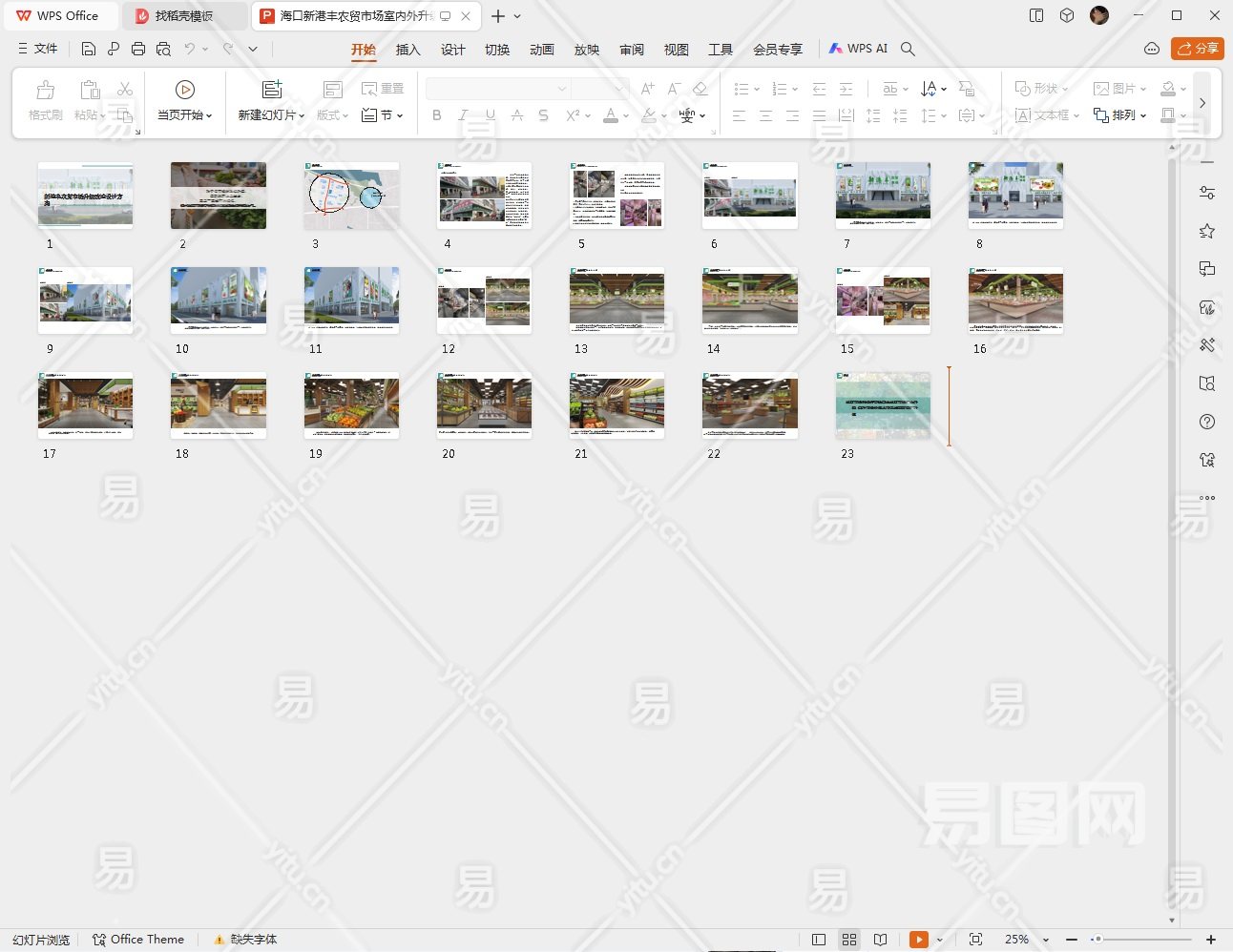Screen dimensions: 1233x952
Task: Switch to normal view in status bar
Action: 818,940
